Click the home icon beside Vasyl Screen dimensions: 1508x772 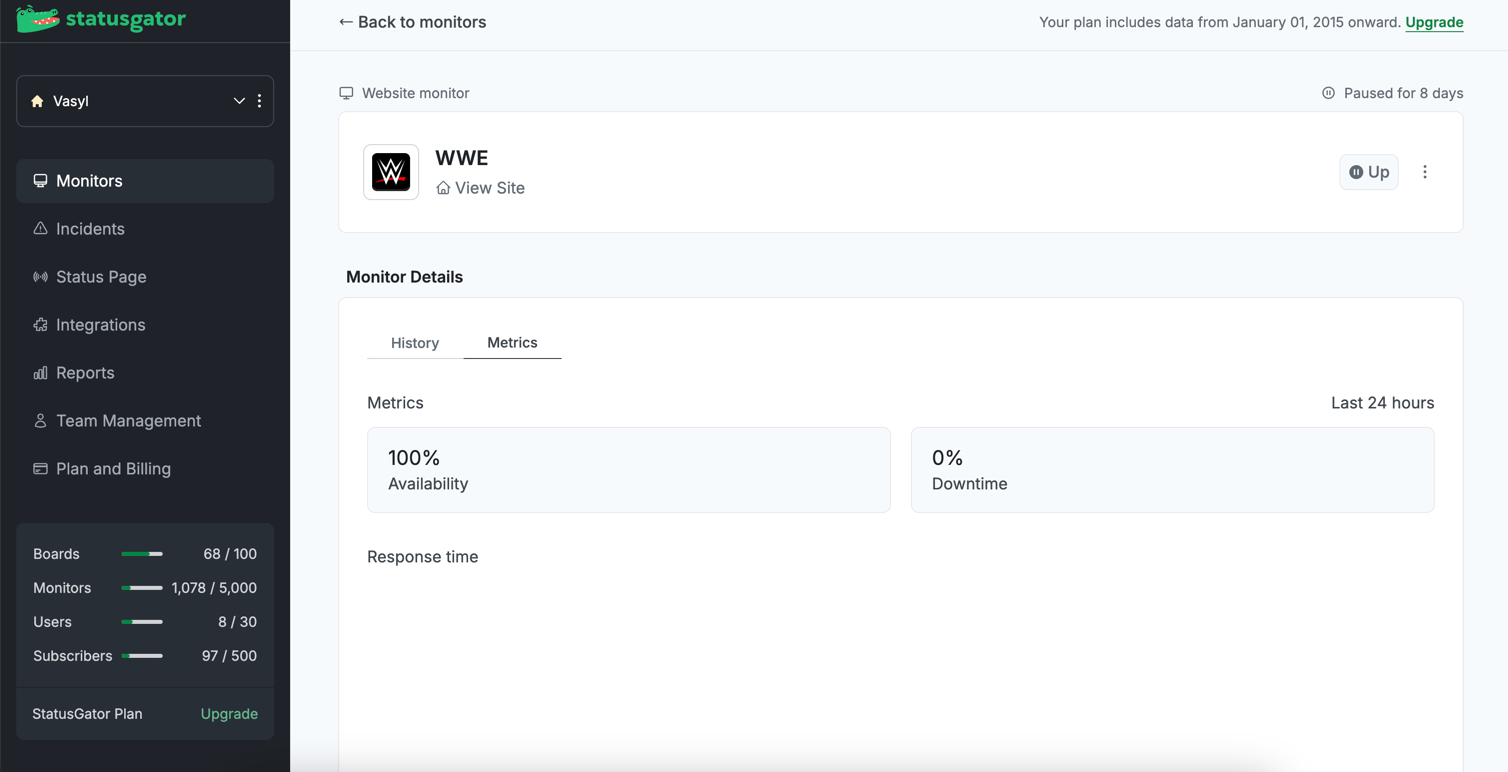(38, 101)
